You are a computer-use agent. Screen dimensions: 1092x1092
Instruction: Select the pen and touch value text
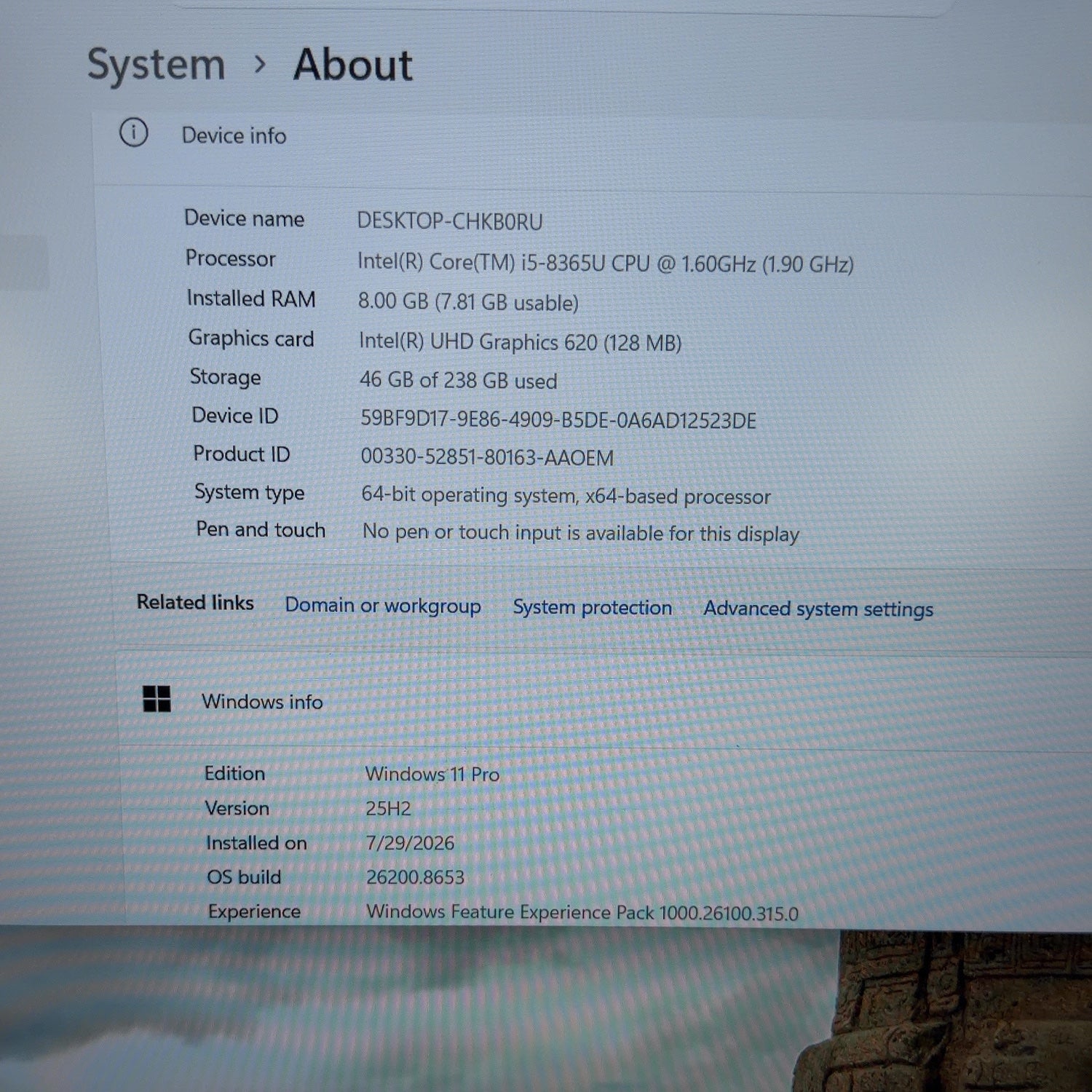click(581, 533)
